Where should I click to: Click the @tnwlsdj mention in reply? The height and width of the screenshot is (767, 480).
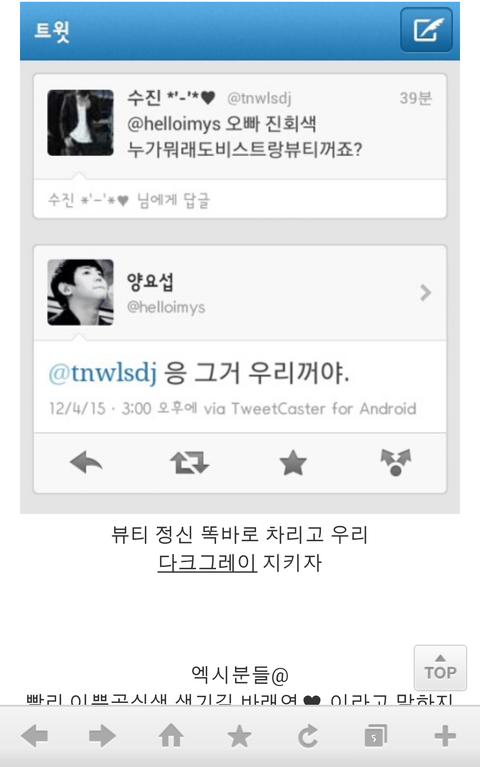[103, 374]
